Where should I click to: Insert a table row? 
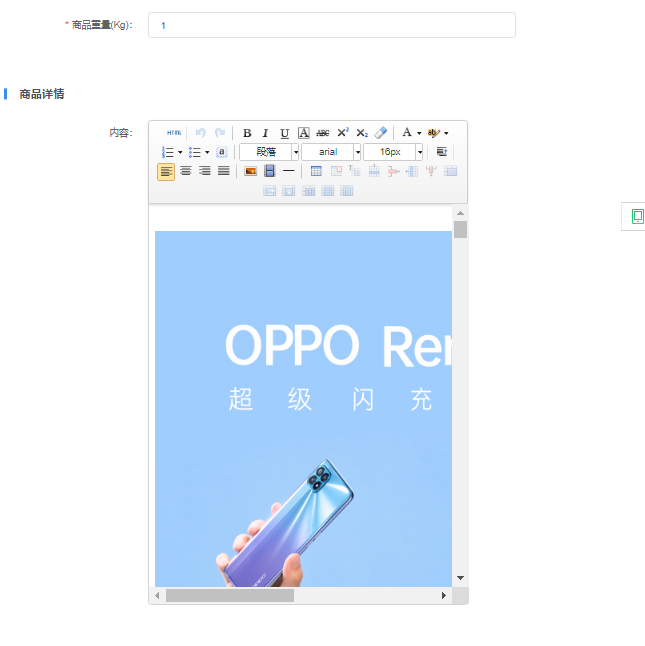tap(374, 171)
